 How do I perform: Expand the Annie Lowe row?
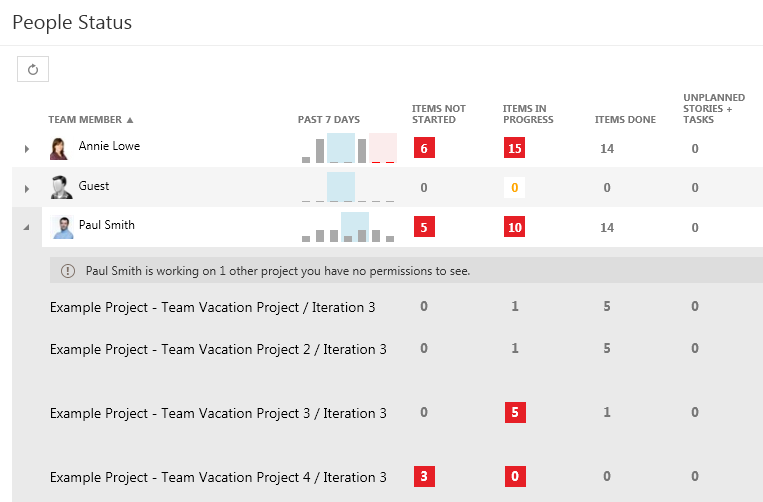pyautogui.click(x=27, y=149)
